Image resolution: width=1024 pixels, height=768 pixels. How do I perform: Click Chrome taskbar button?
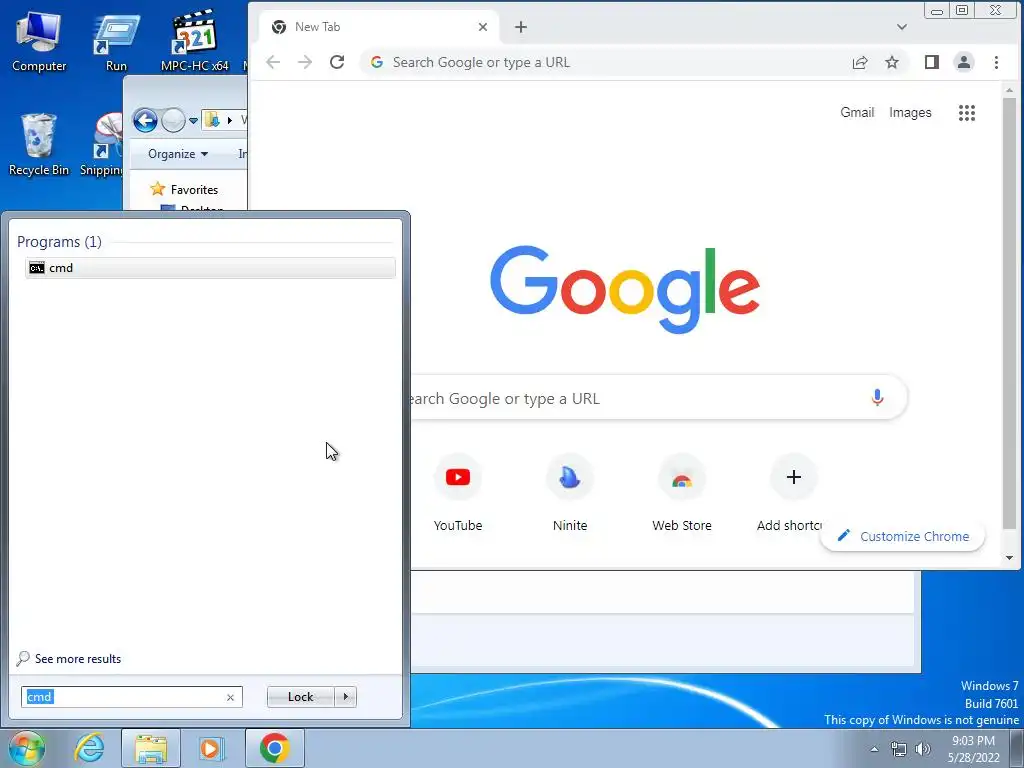275,748
